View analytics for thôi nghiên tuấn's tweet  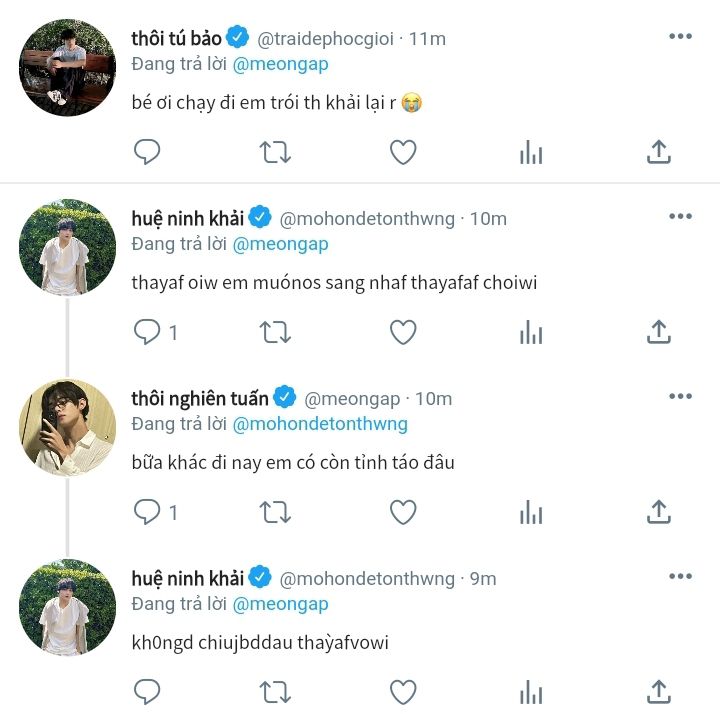pyautogui.click(x=531, y=512)
